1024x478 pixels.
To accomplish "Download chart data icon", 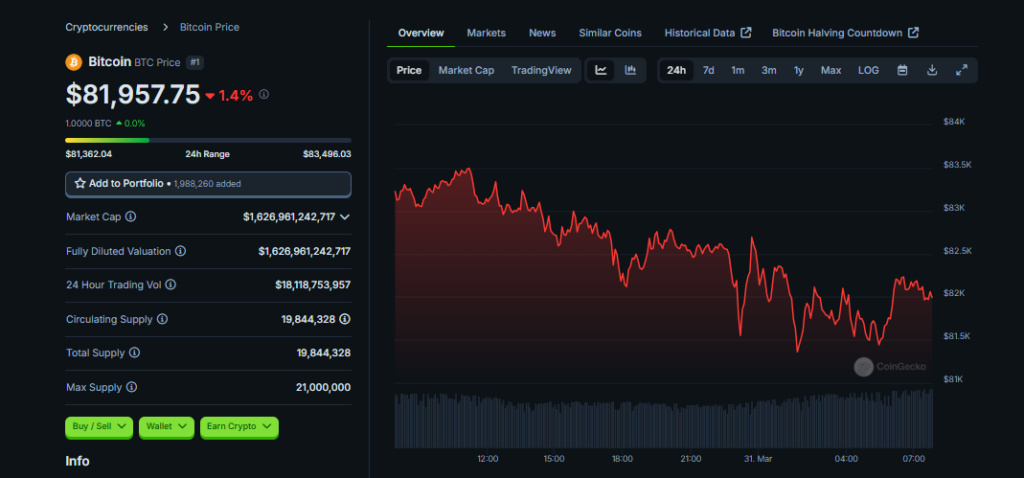I will [933, 71].
